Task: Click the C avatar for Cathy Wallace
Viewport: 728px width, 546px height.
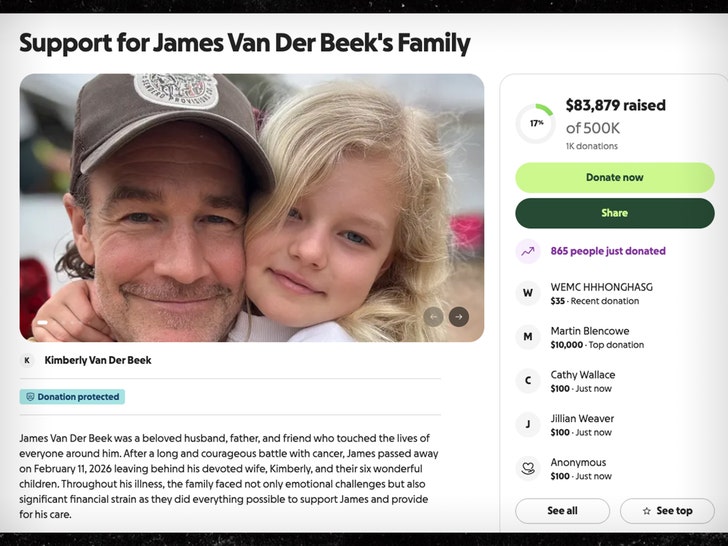Action: [528, 381]
